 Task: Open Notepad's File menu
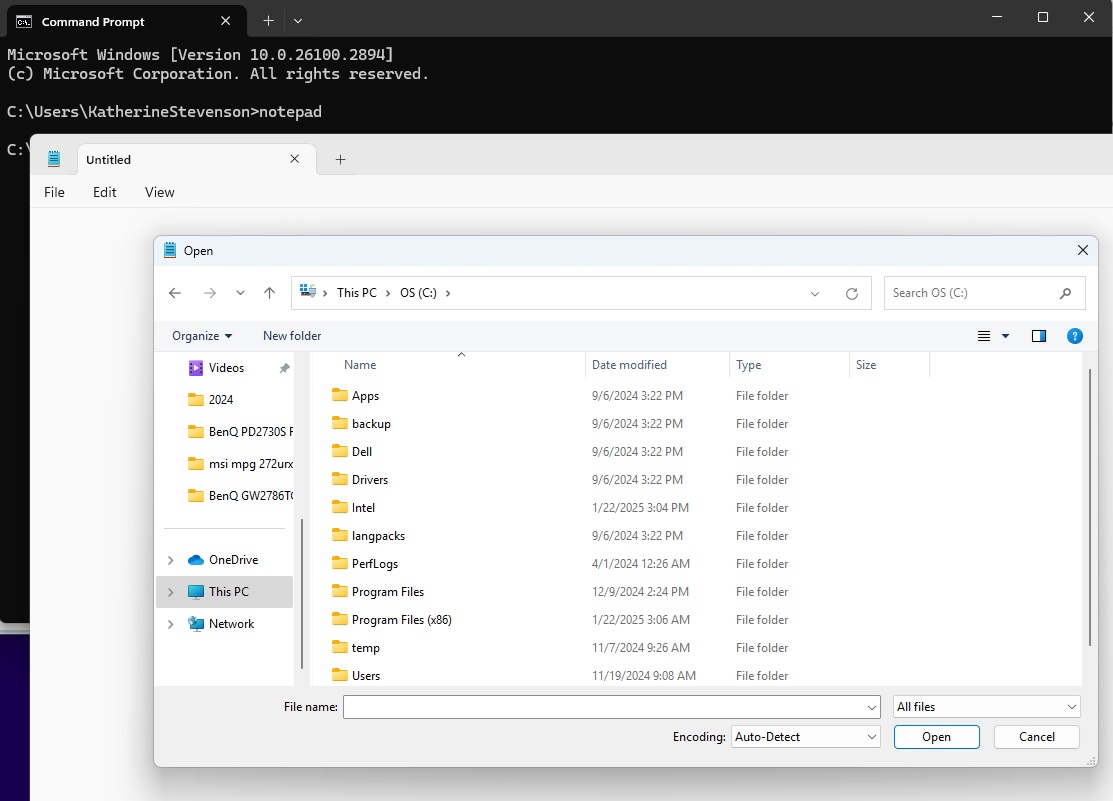tap(54, 192)
